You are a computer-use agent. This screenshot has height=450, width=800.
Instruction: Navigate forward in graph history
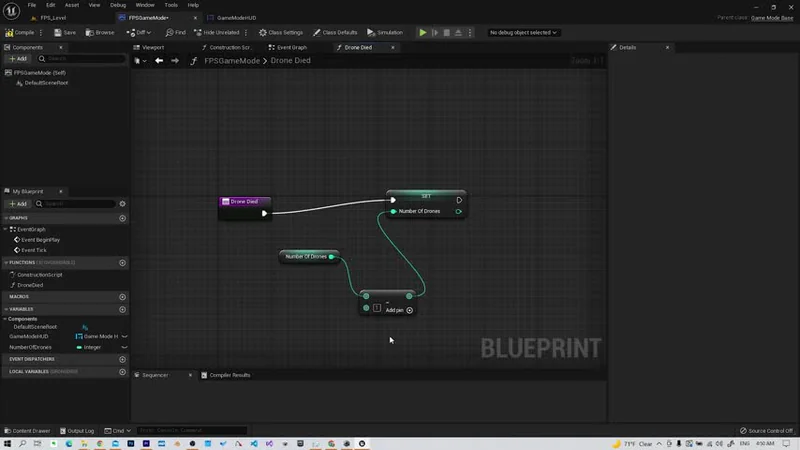(175, 61)
